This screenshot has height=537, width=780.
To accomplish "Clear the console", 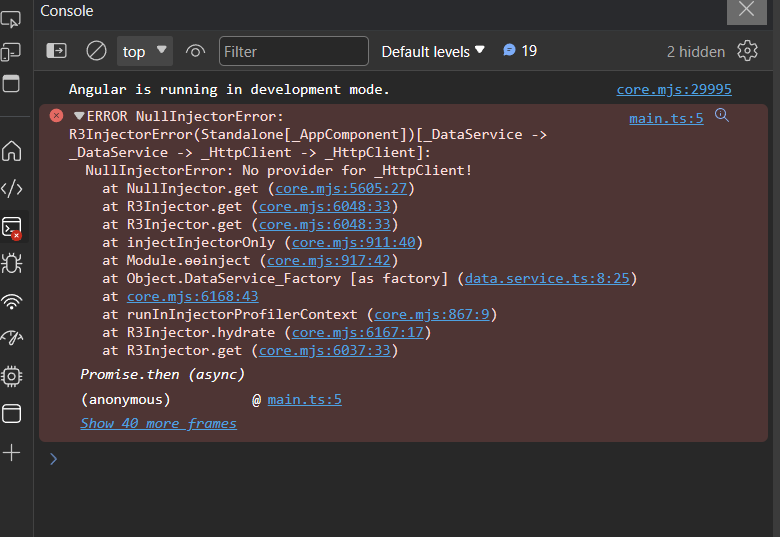I will coord(96,51).
